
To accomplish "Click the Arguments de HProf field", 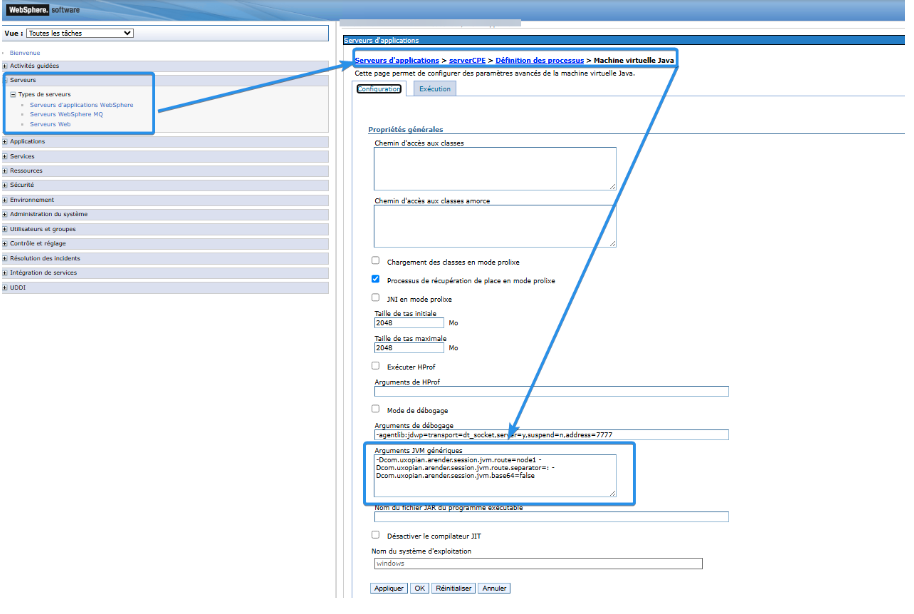I will click(551, 391).
